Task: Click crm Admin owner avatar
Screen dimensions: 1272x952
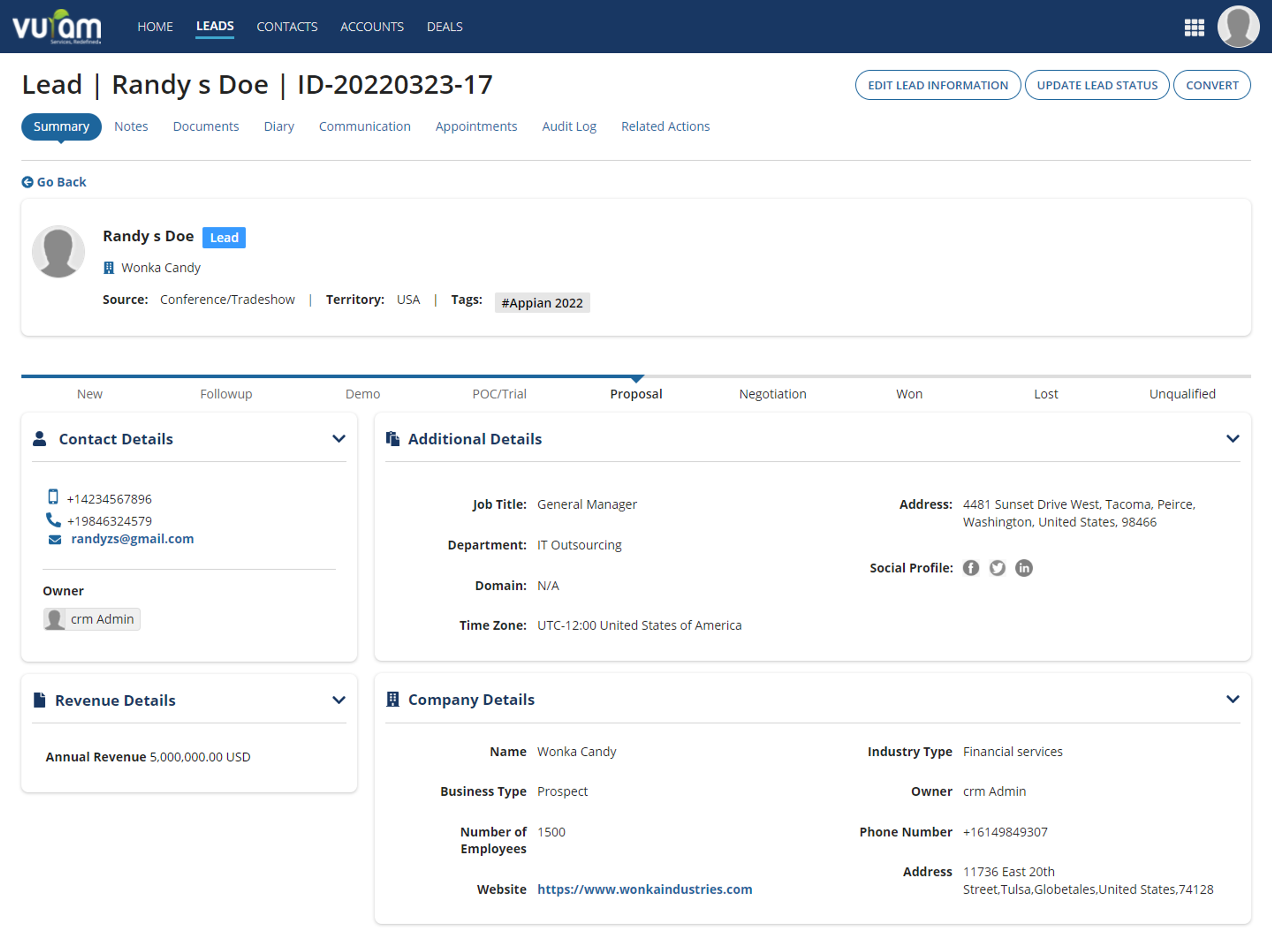Action: coord(55,619)
